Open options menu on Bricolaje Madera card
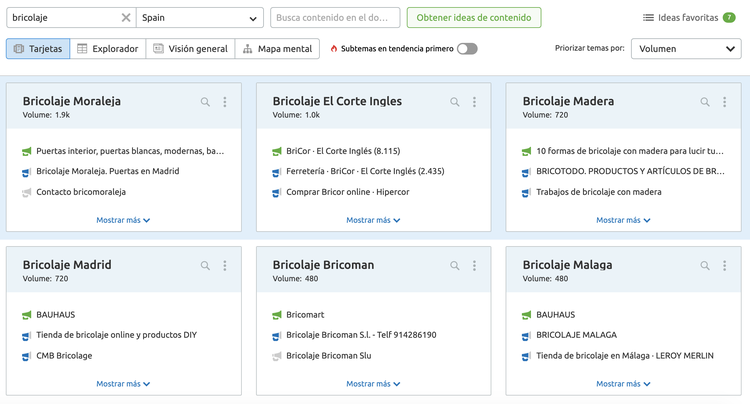This screenshot has width=750, height=404. pos(725,102)
